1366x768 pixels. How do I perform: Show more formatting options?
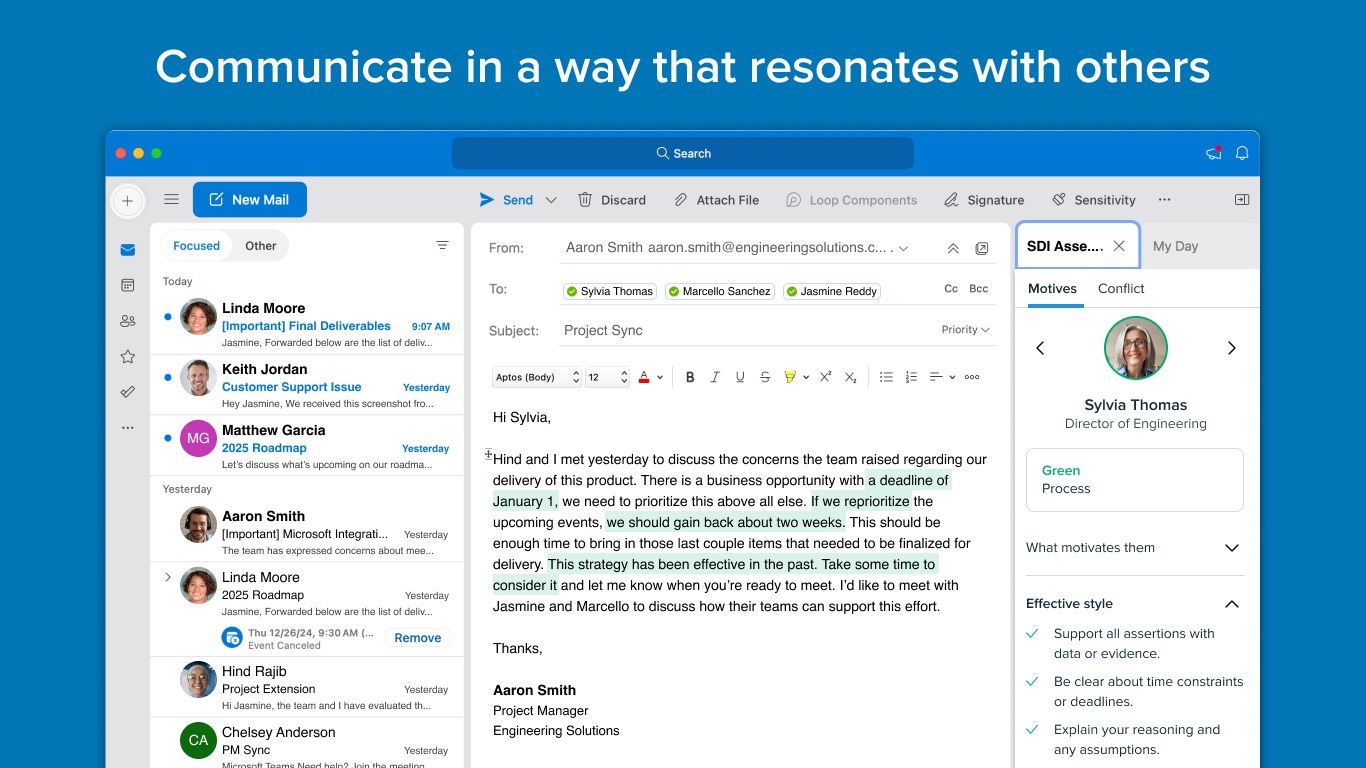tap(972, 377)
